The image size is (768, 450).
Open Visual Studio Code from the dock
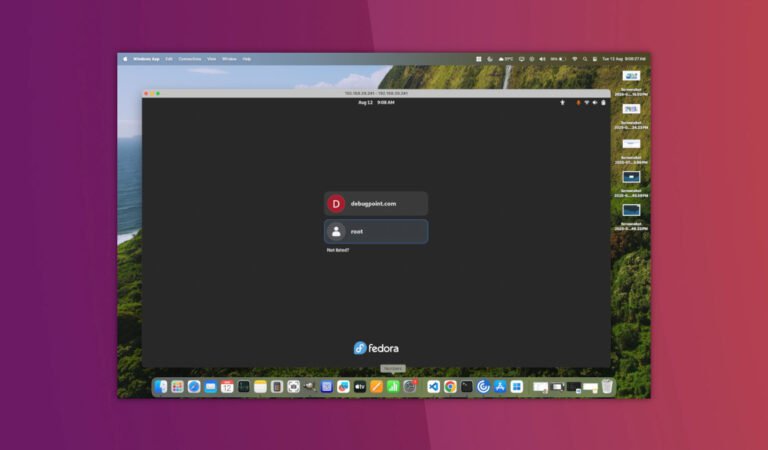(x=433, y=386)
